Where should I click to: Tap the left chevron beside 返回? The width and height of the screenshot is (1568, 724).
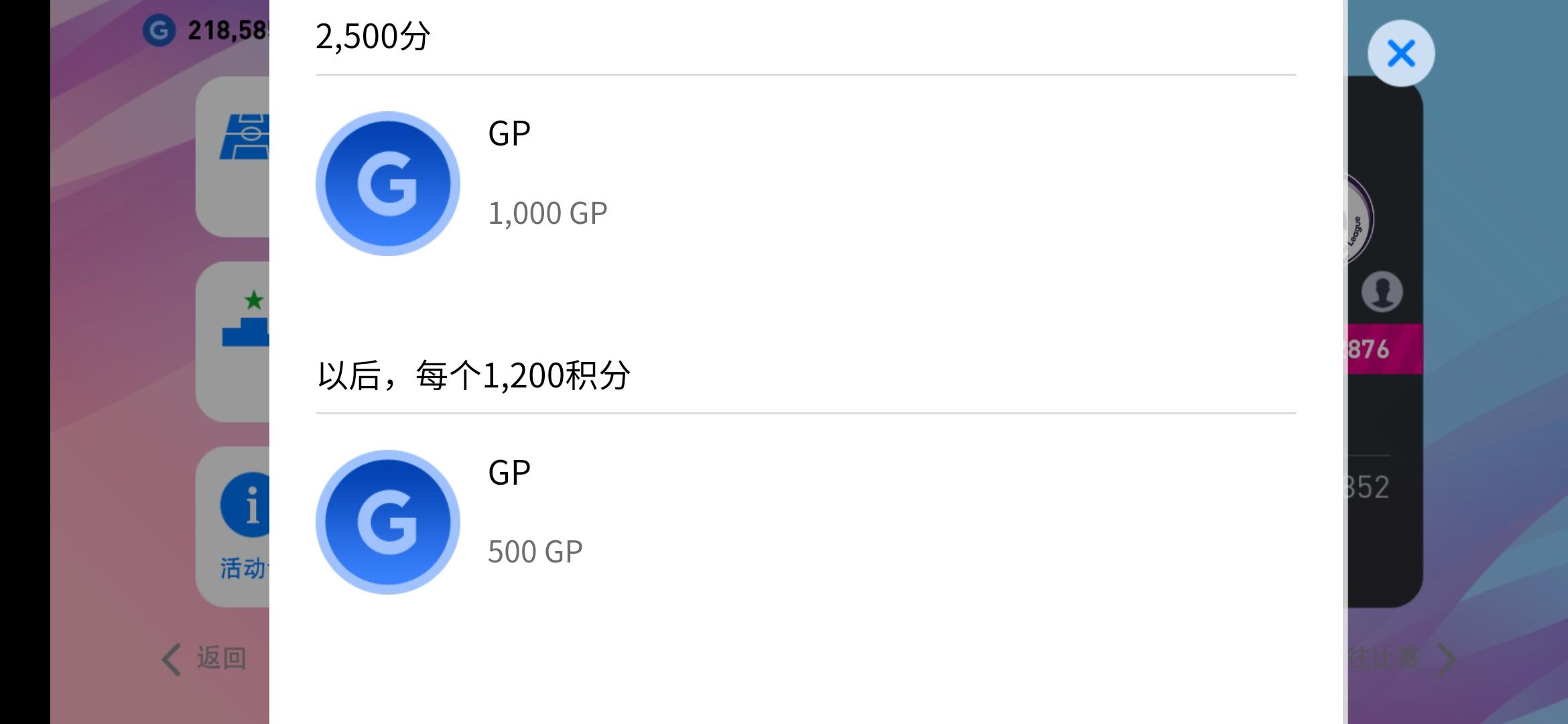[172, 660]
